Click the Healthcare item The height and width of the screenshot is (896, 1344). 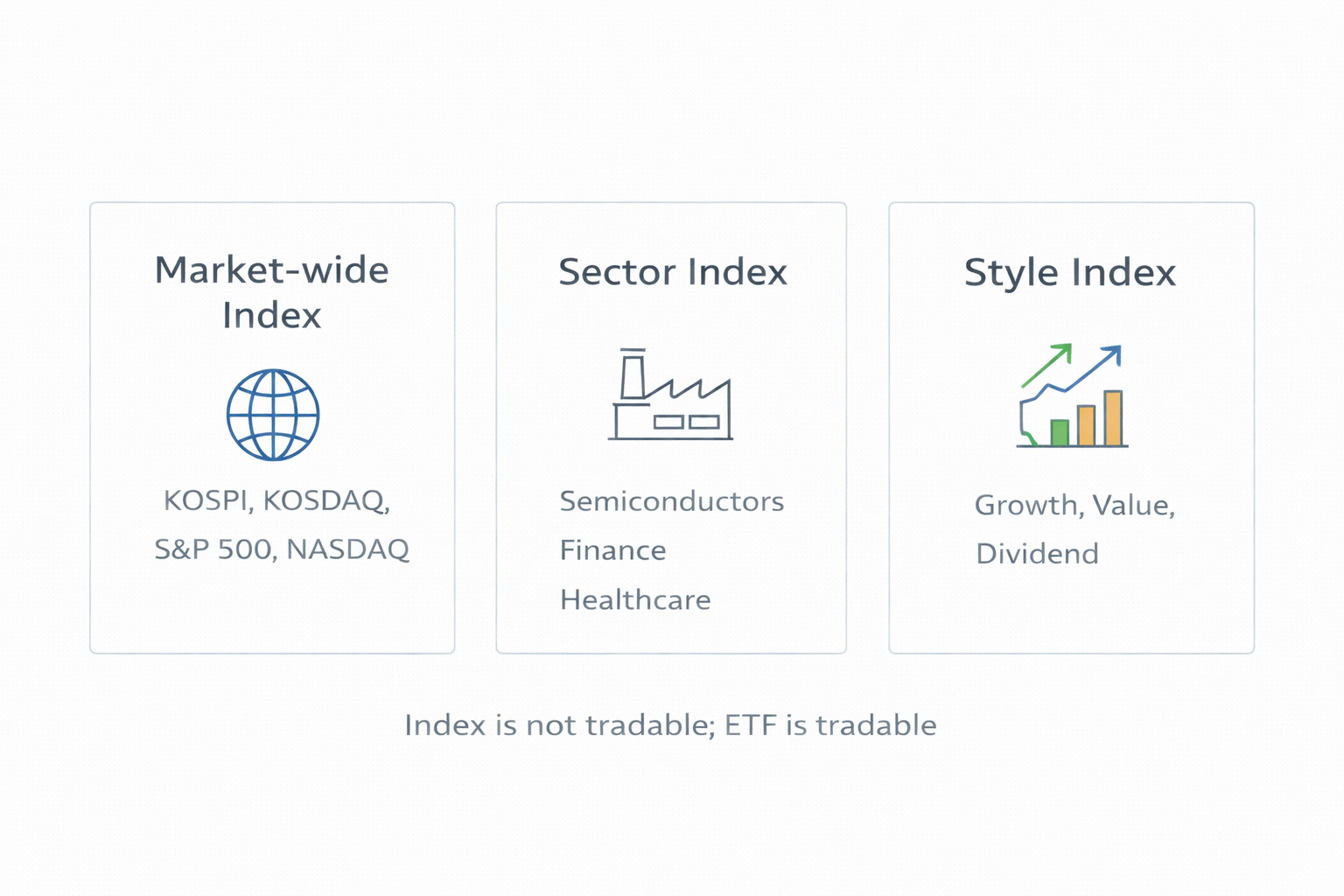point(635,600)
